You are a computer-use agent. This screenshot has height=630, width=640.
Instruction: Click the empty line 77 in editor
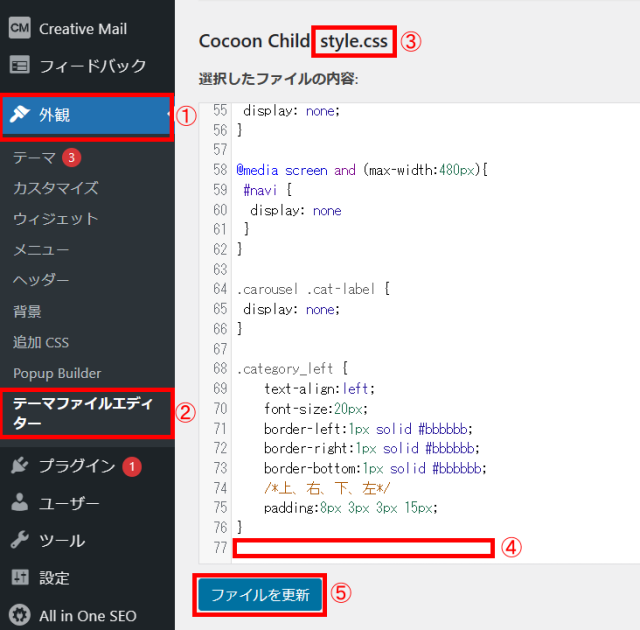point(363,547)
